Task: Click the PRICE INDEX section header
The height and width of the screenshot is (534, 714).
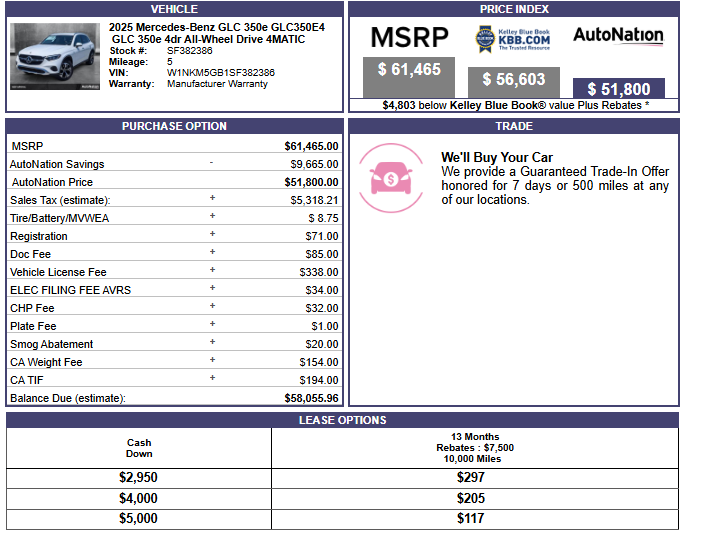Action: [x=514, y=9]
